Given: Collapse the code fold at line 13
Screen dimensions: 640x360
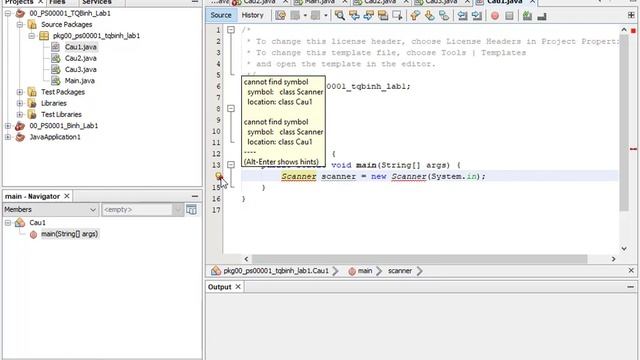Looking at the screenshot, I should [231, 164].
